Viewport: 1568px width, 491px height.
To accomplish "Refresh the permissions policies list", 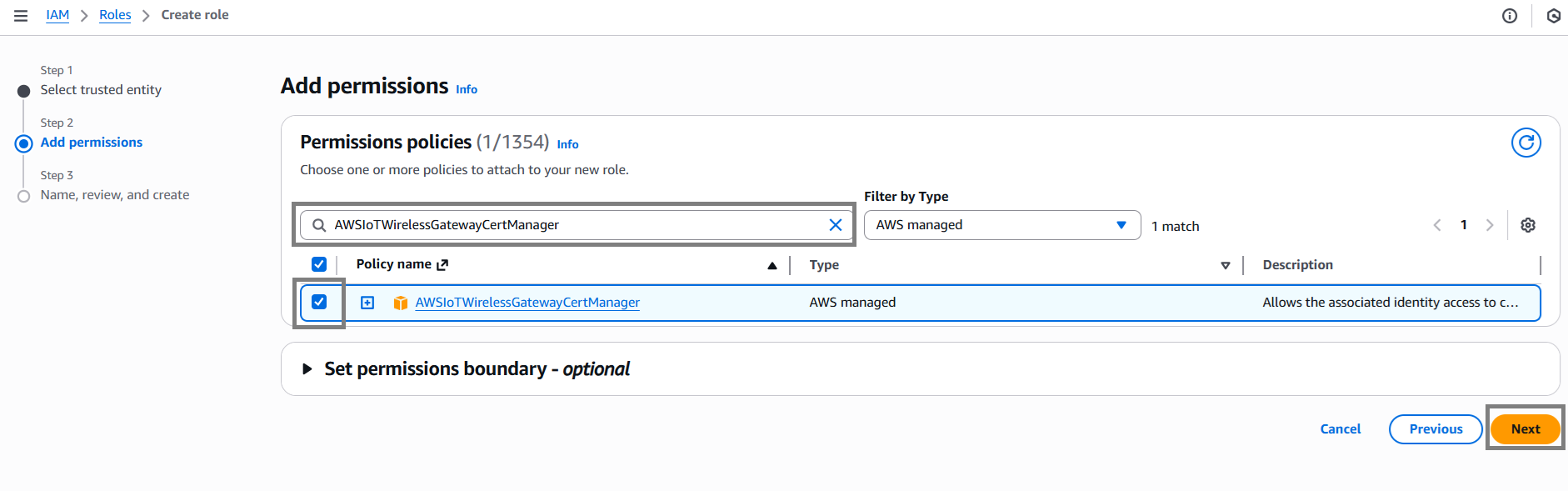I will click(1526, 143).
